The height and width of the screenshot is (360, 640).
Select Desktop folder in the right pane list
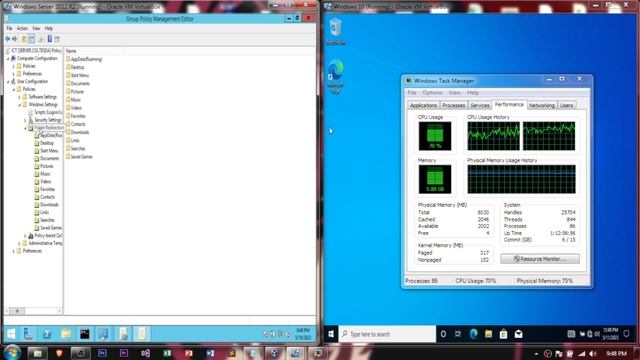(x=78, y=67)
